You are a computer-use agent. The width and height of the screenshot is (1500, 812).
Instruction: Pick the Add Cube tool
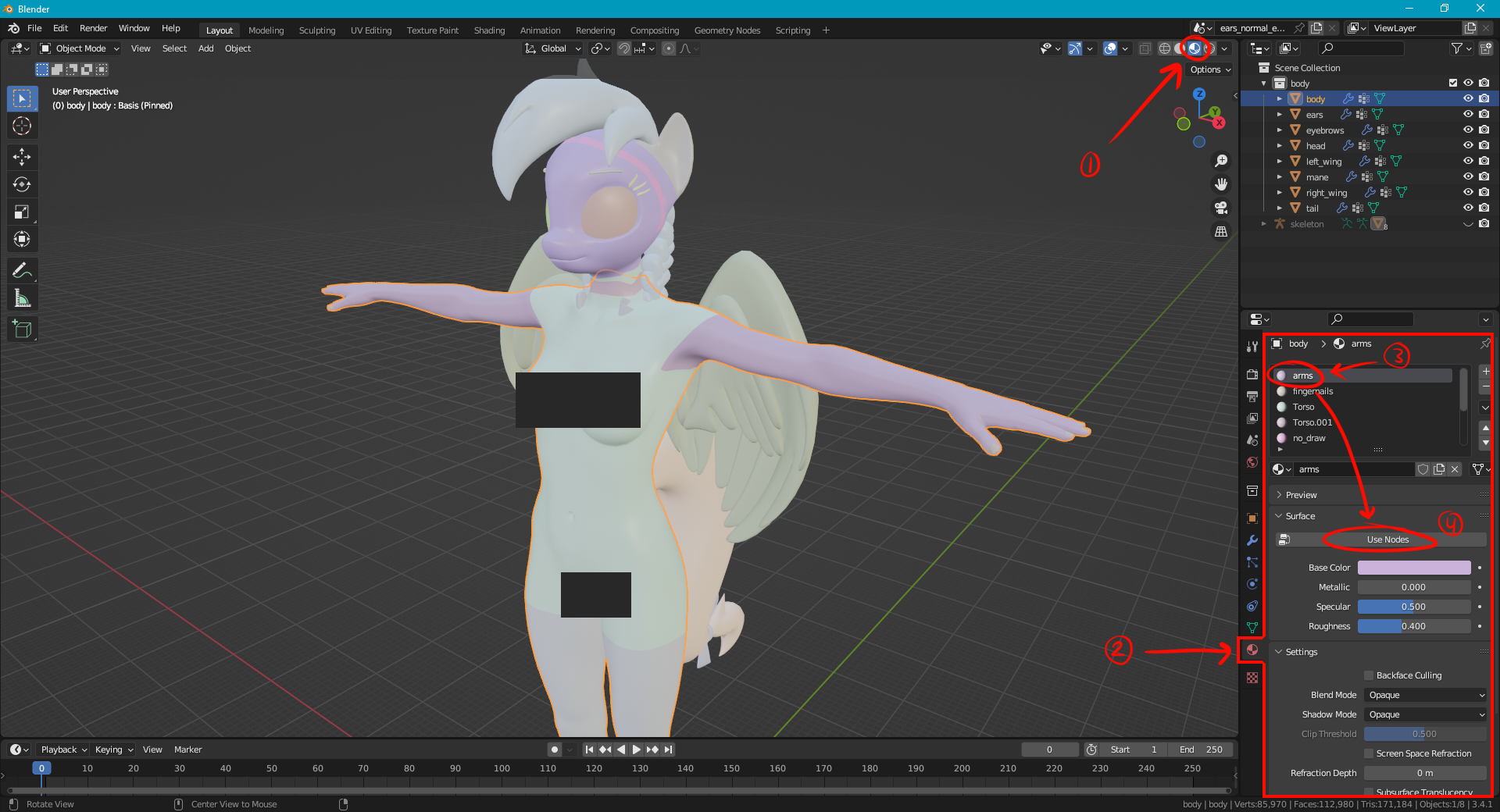click(22, 329)
